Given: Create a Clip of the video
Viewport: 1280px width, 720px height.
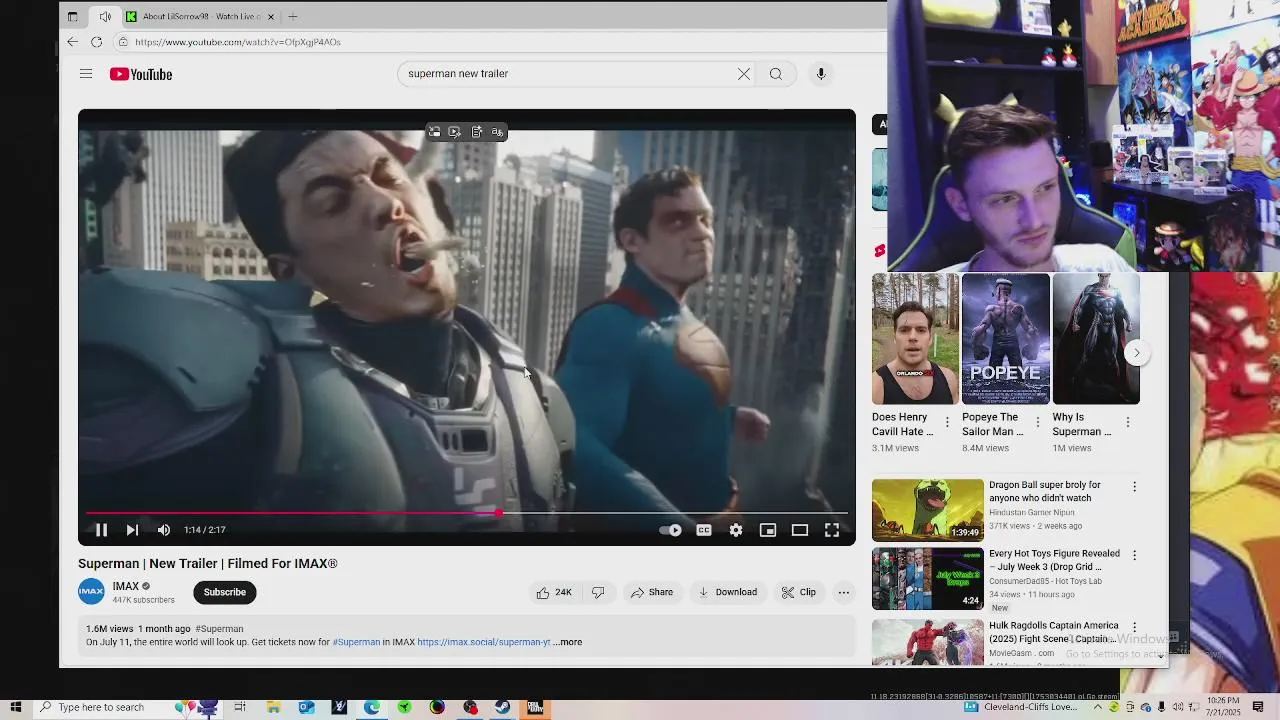Looking at the screenshot, I should 798,592.
